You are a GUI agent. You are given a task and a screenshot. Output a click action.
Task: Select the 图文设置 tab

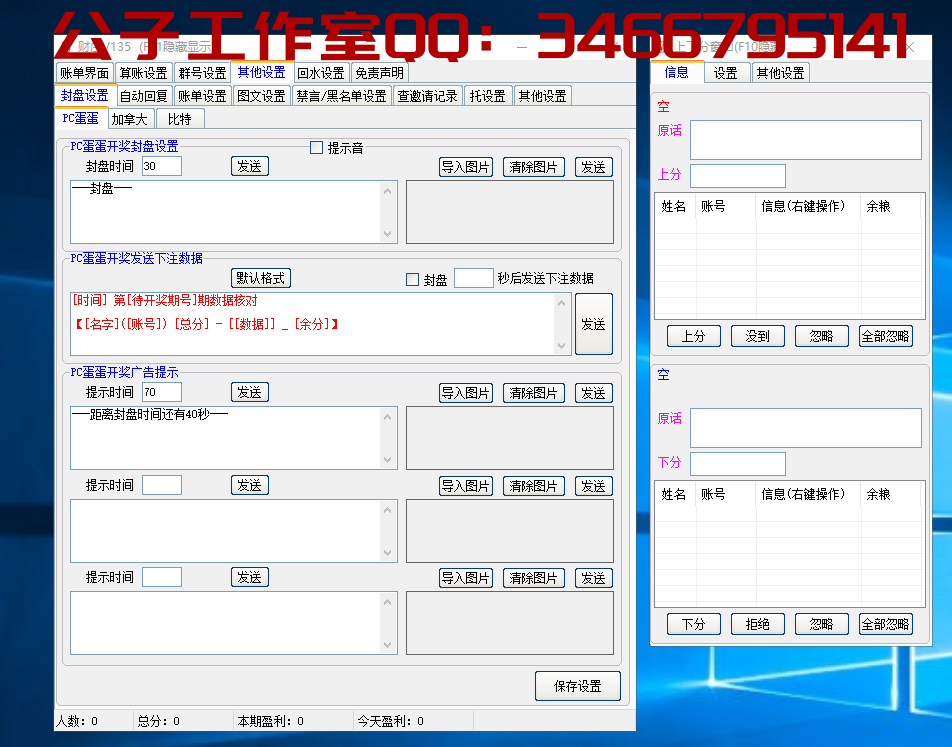tap(261, 97)
